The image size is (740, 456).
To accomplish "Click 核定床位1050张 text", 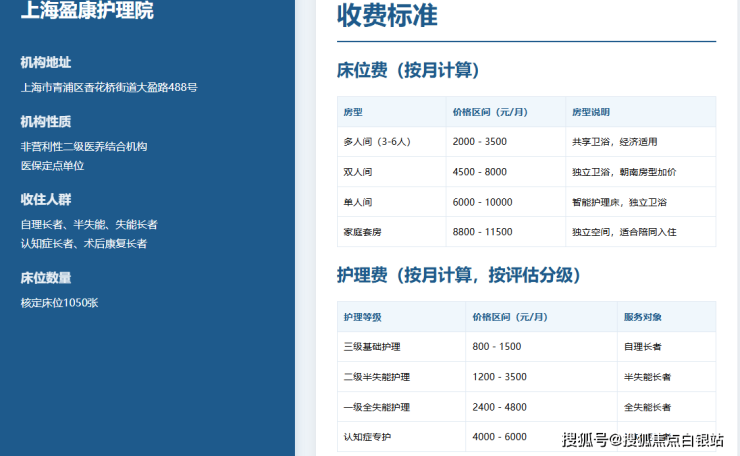I will click(x=59, y=303).
